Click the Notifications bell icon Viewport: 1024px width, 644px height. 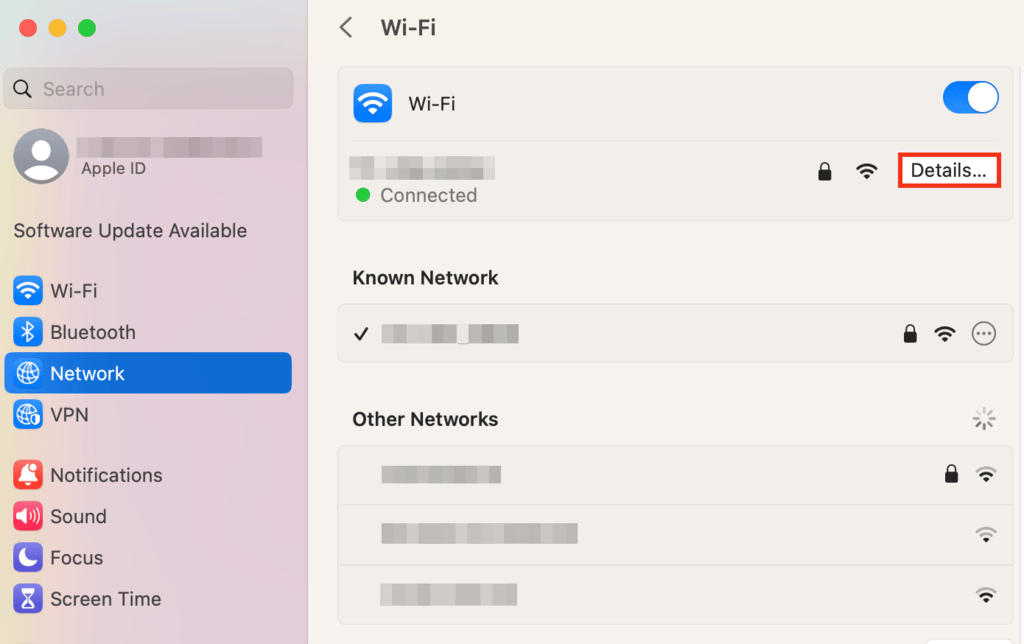pyautogui.click(x=28, y=475)
